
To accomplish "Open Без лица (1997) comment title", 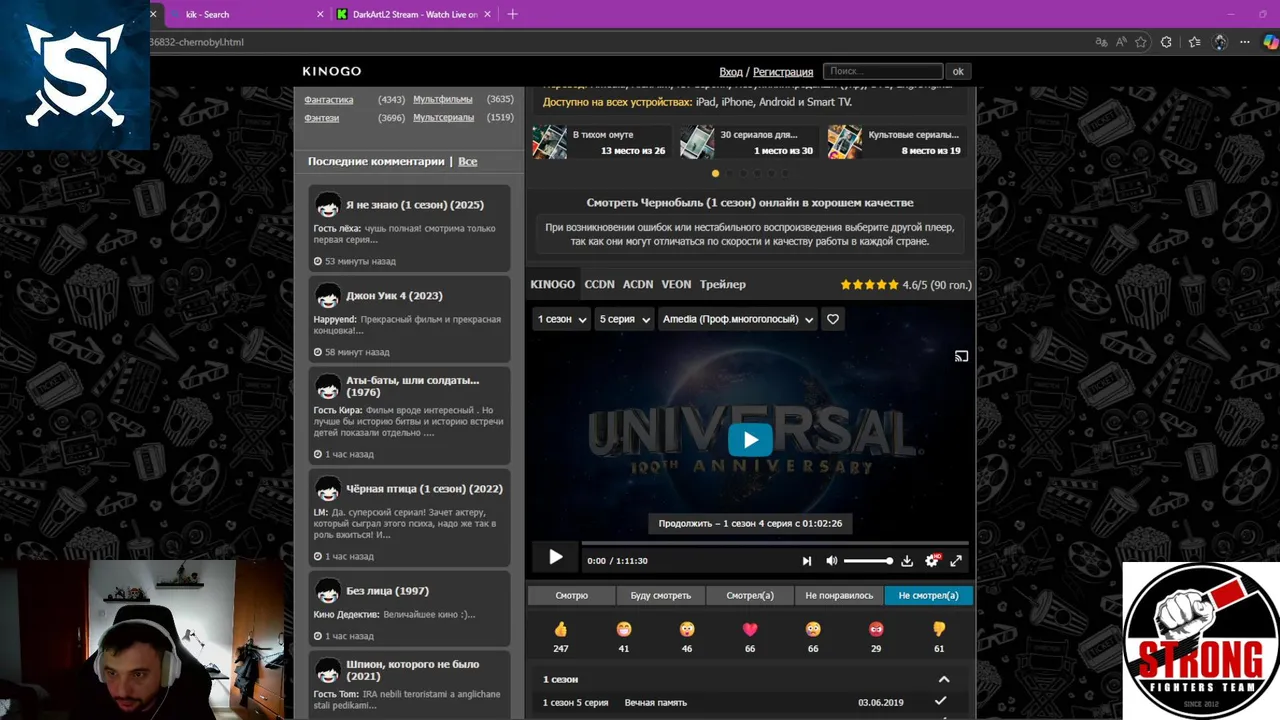I will coord(387,591).
